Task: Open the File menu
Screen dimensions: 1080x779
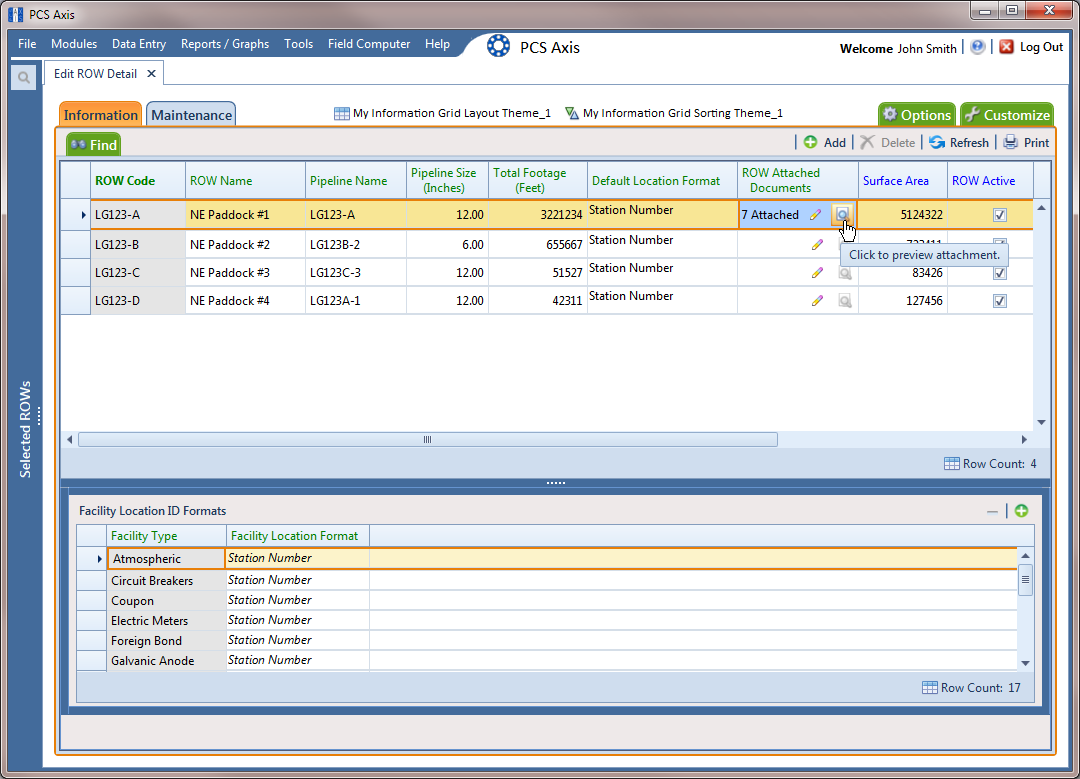Action: click(x=27, y=43)
